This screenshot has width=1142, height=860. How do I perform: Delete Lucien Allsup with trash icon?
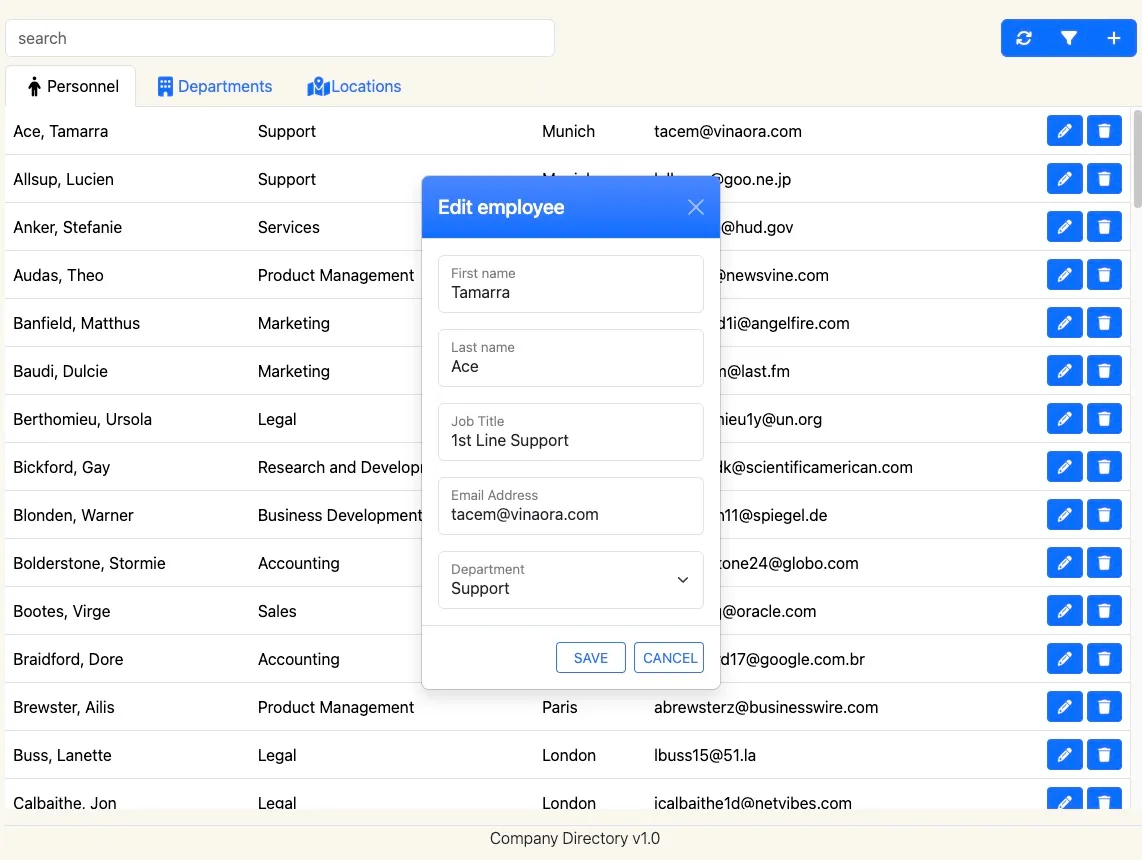[x=1104, y=179]
